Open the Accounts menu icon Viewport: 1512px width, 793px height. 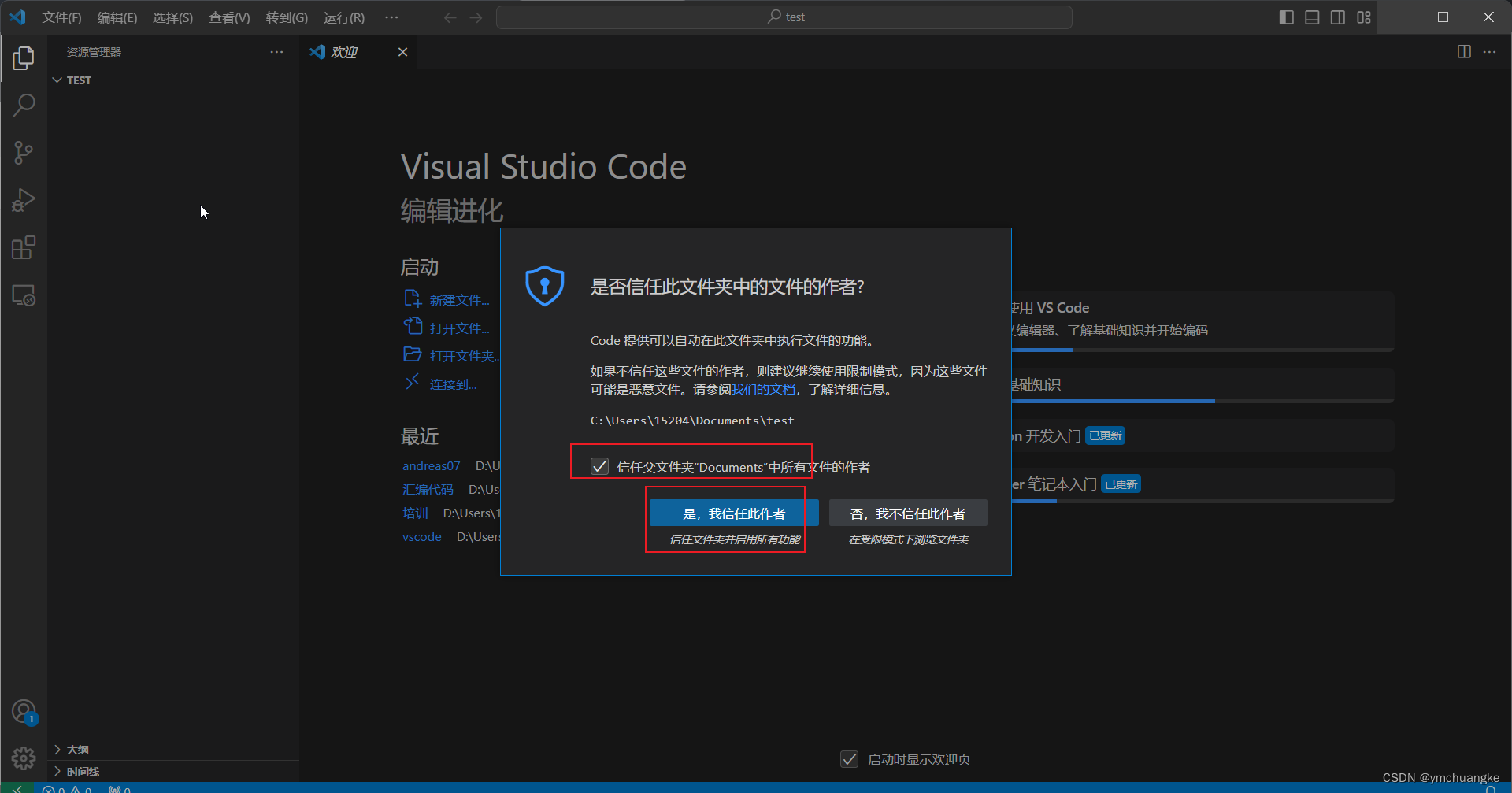tap(24, 712)
